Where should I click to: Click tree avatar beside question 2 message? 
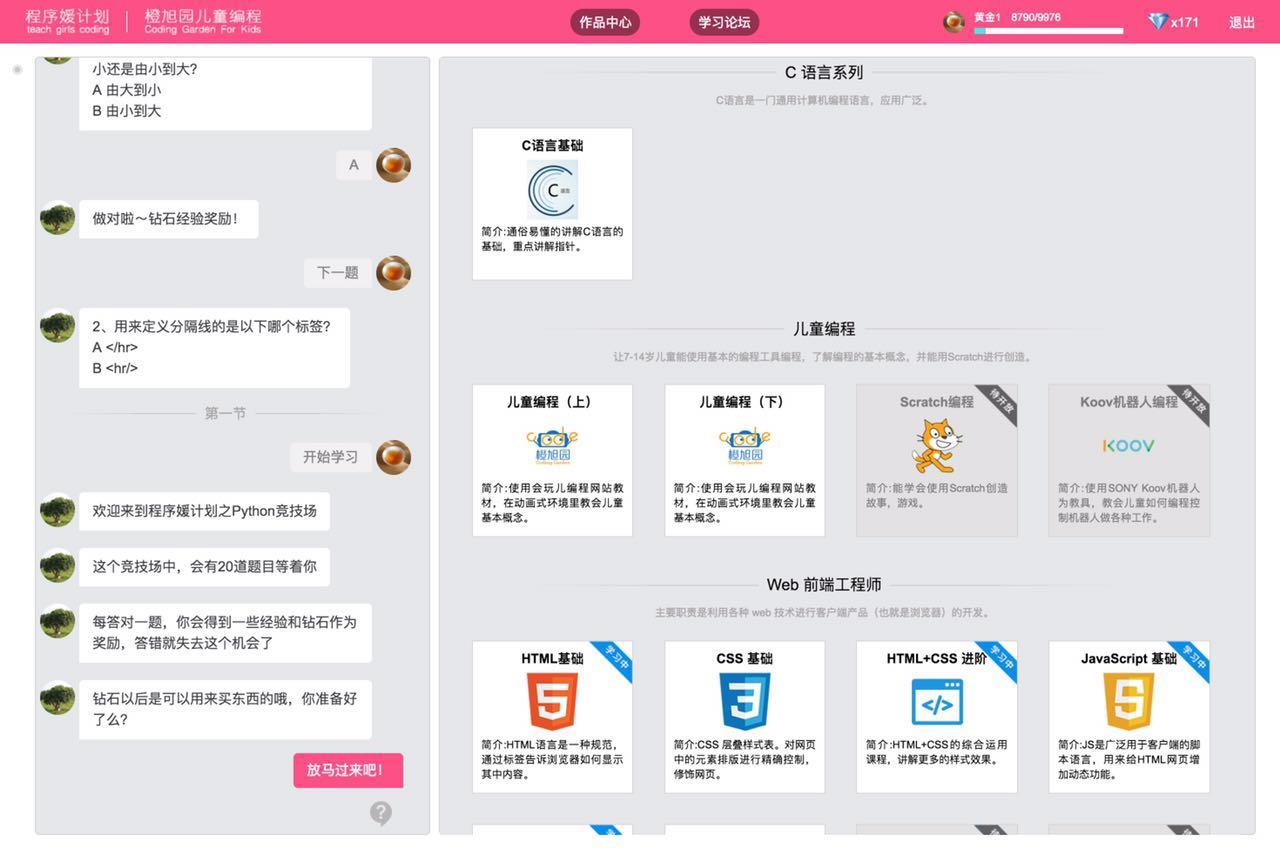(x=57, y=326)
